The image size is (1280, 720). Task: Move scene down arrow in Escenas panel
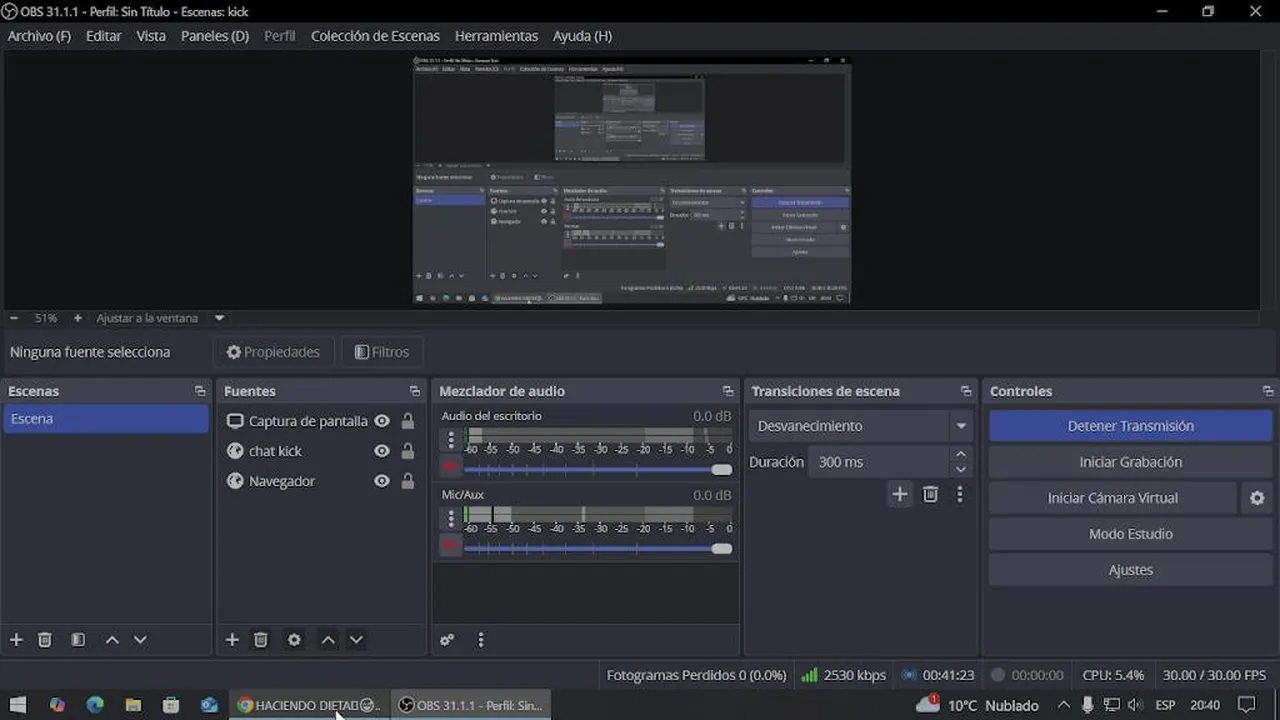point(140,640)
